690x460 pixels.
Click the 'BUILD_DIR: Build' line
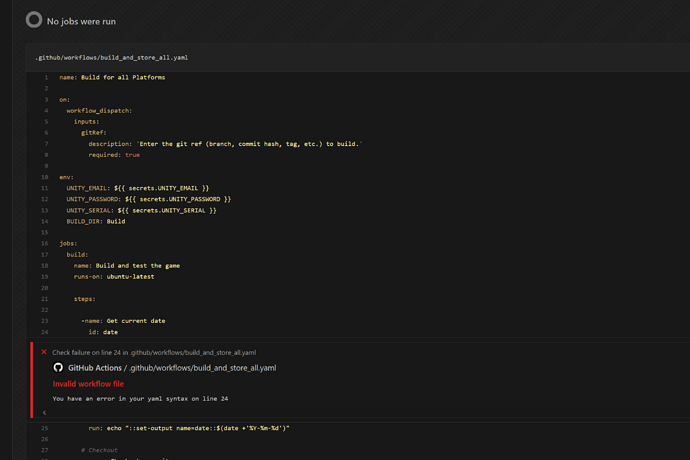tap(96, 221)
